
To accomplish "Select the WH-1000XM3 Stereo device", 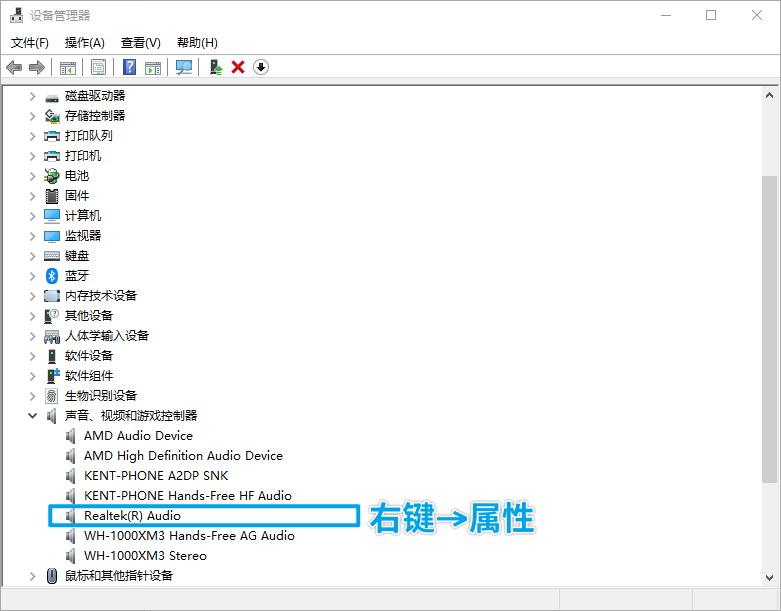I will 145,556.
